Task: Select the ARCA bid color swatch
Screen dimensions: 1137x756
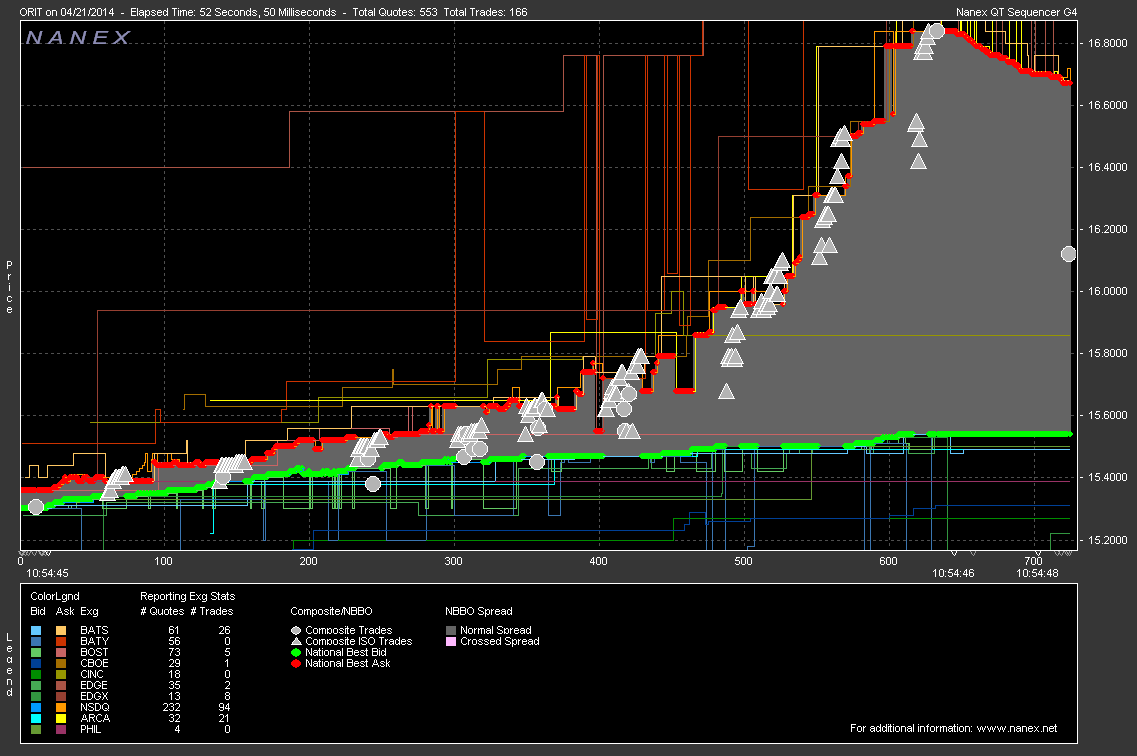Action: point(36,718)
